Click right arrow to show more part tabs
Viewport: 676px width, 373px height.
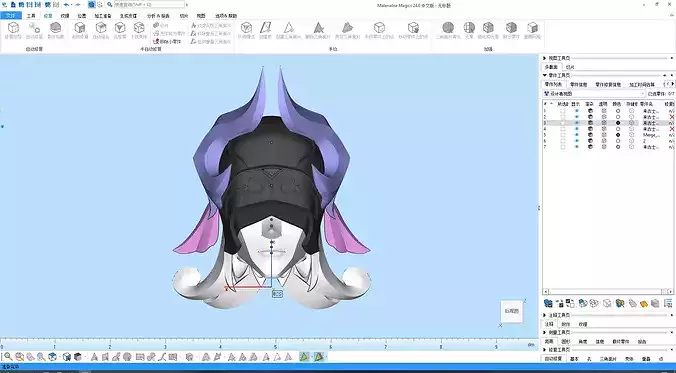[673, 84]
